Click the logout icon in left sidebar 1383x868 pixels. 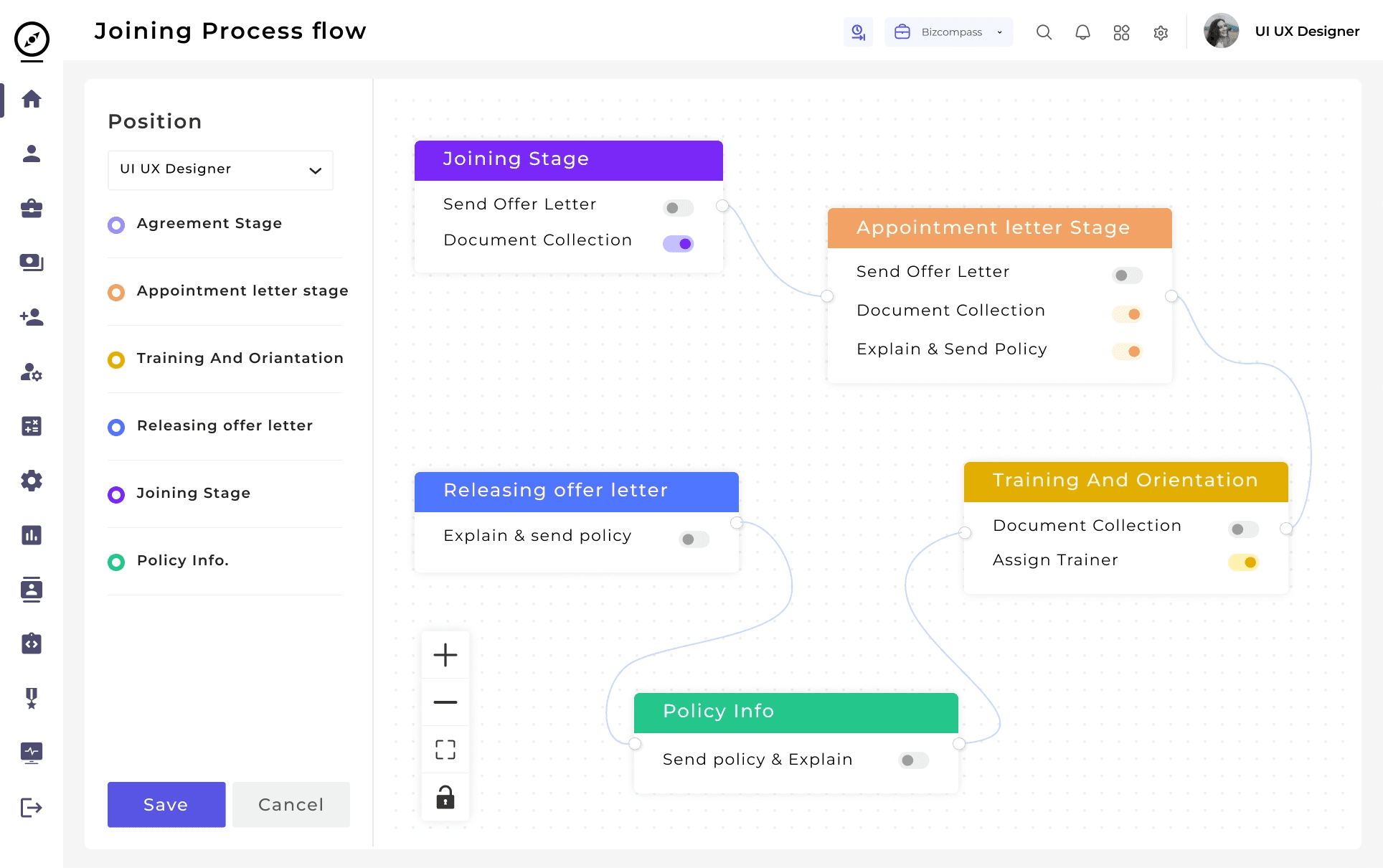point(31,807)
